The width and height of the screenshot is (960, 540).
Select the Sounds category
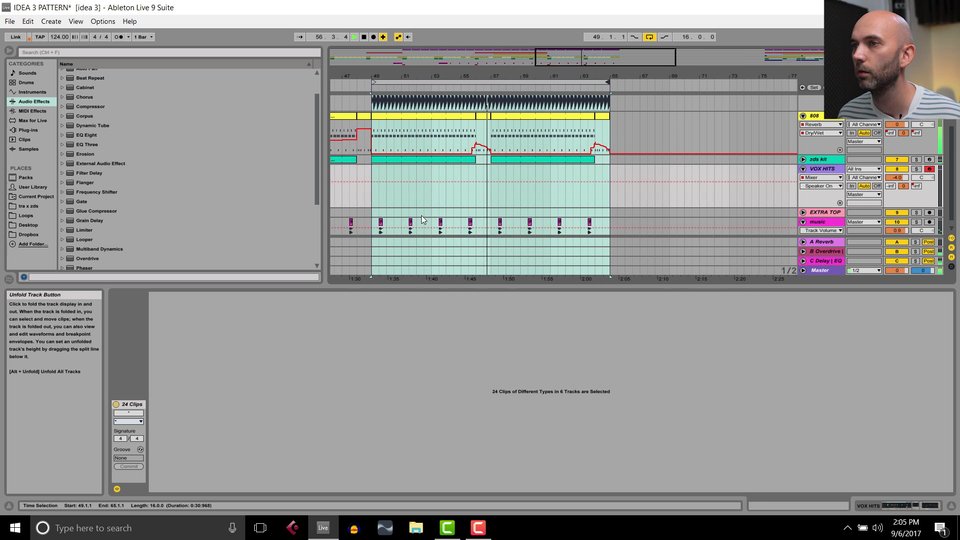(x=28, y=73)
